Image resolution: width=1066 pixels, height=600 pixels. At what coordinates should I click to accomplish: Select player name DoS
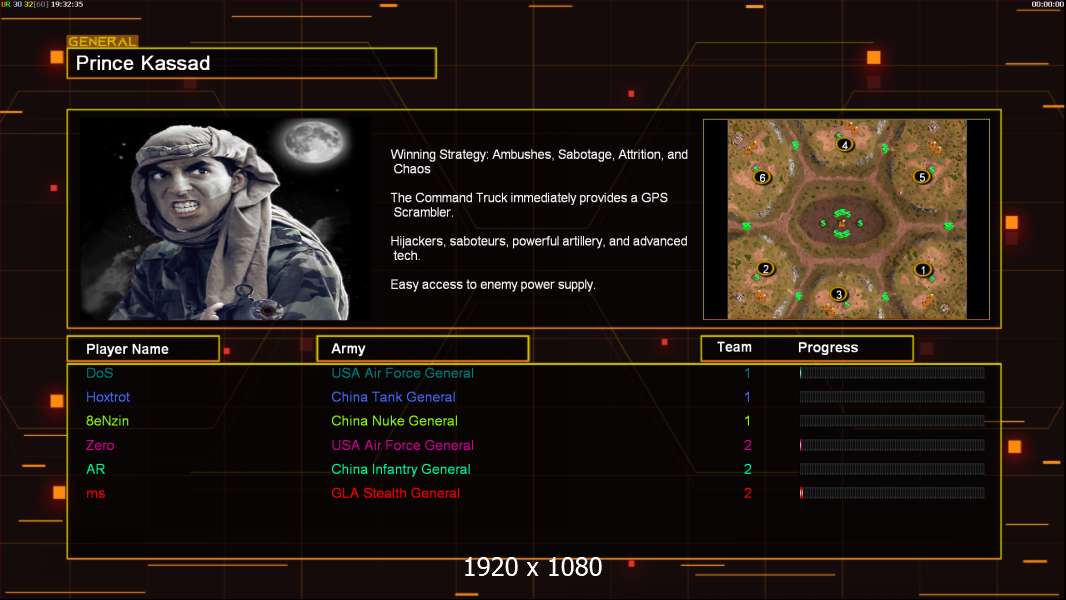(x=99, y=373)
